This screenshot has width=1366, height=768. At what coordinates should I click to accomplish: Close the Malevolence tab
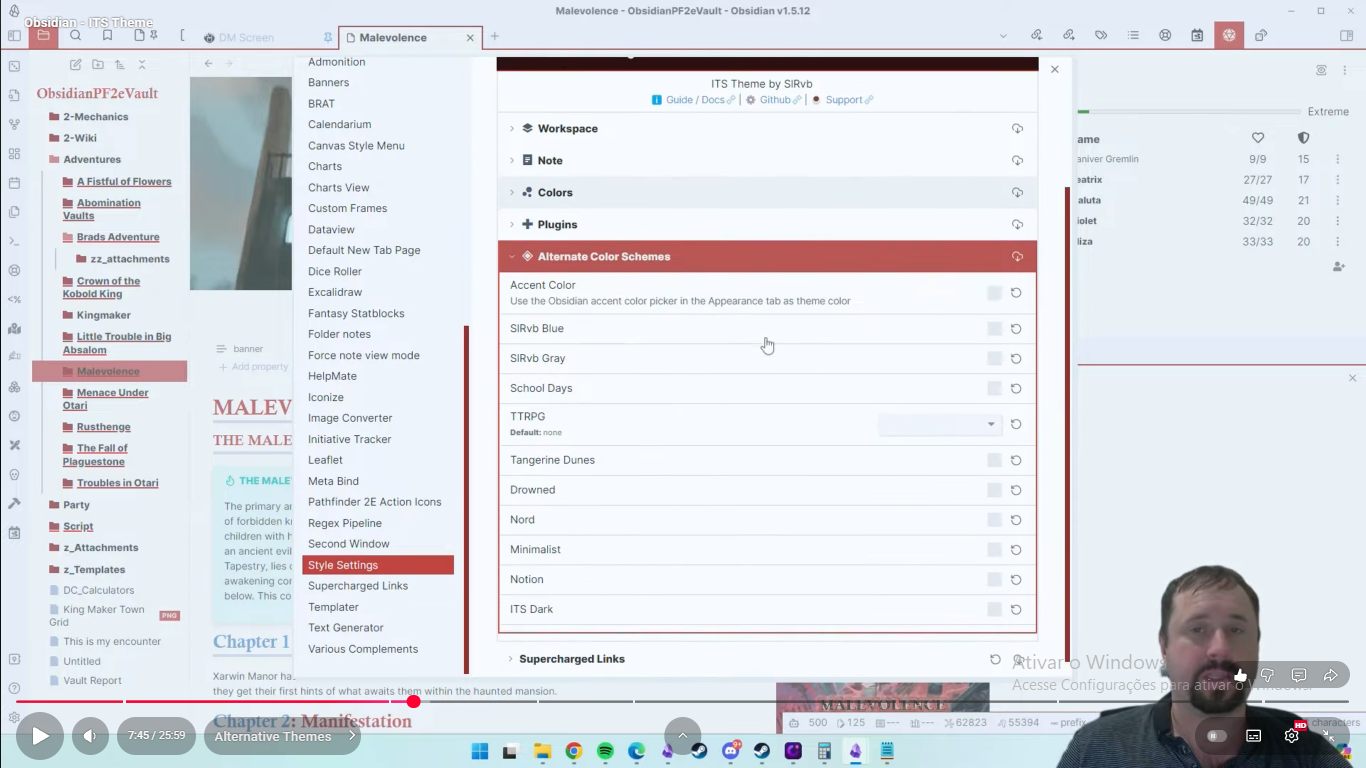pos(470,38)
